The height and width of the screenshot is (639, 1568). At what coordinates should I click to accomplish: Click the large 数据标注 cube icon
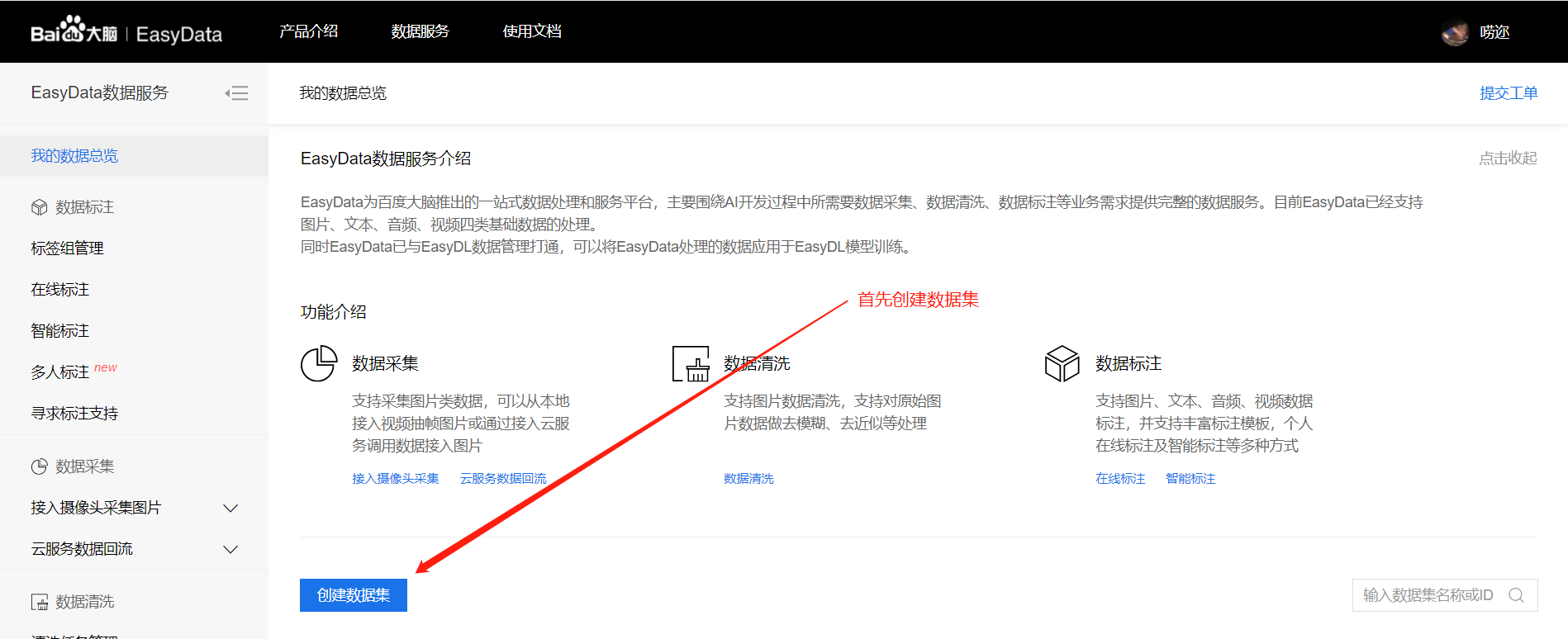point(1062,363)
